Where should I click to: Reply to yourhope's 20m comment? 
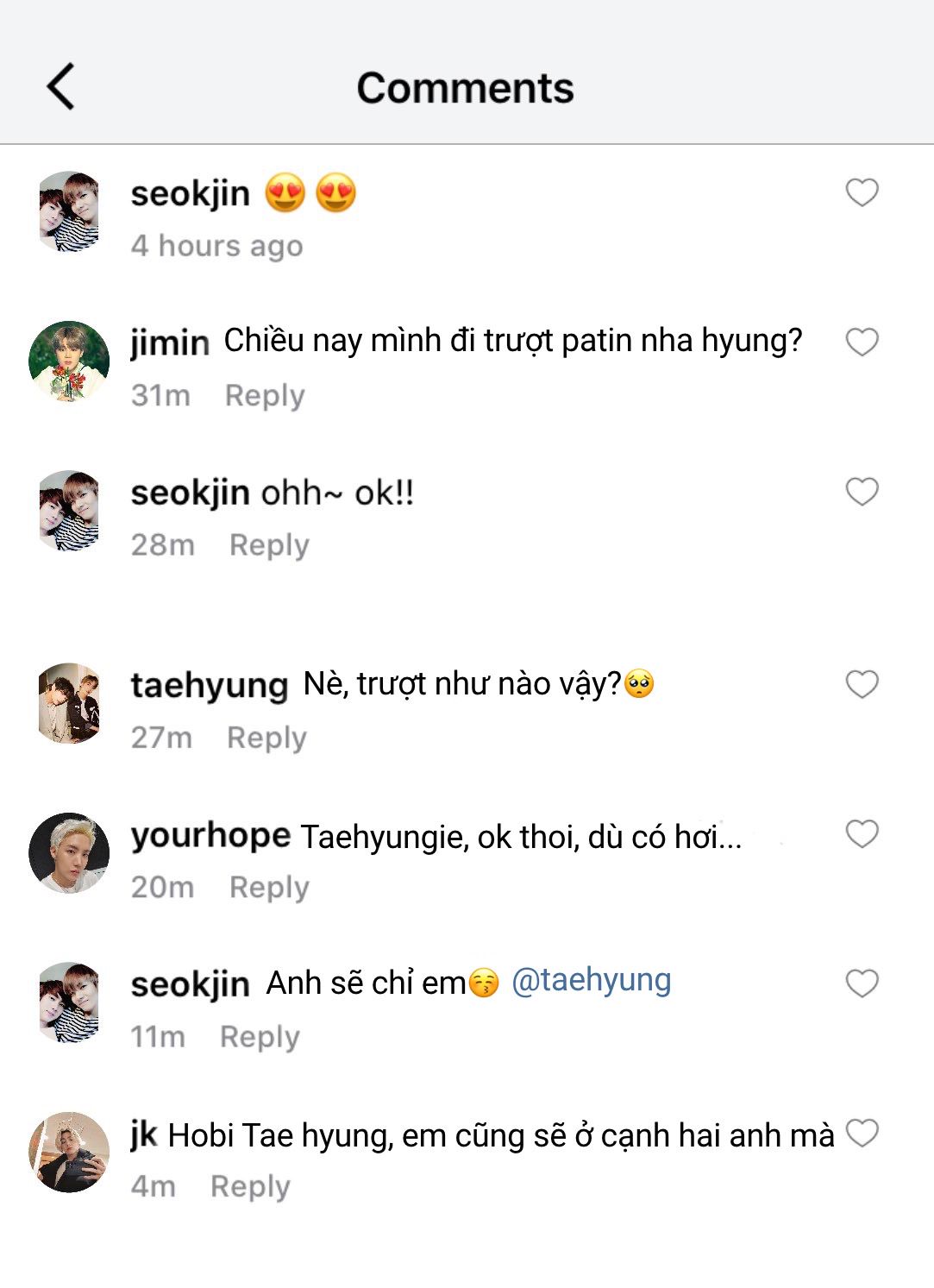point(269,888)
